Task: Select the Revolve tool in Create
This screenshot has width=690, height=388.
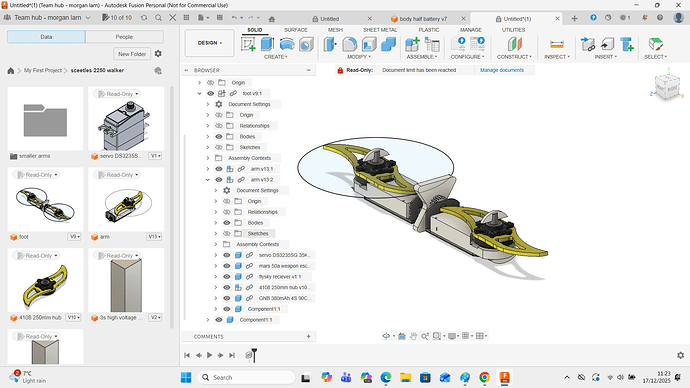Action: (x=287, y=44)
